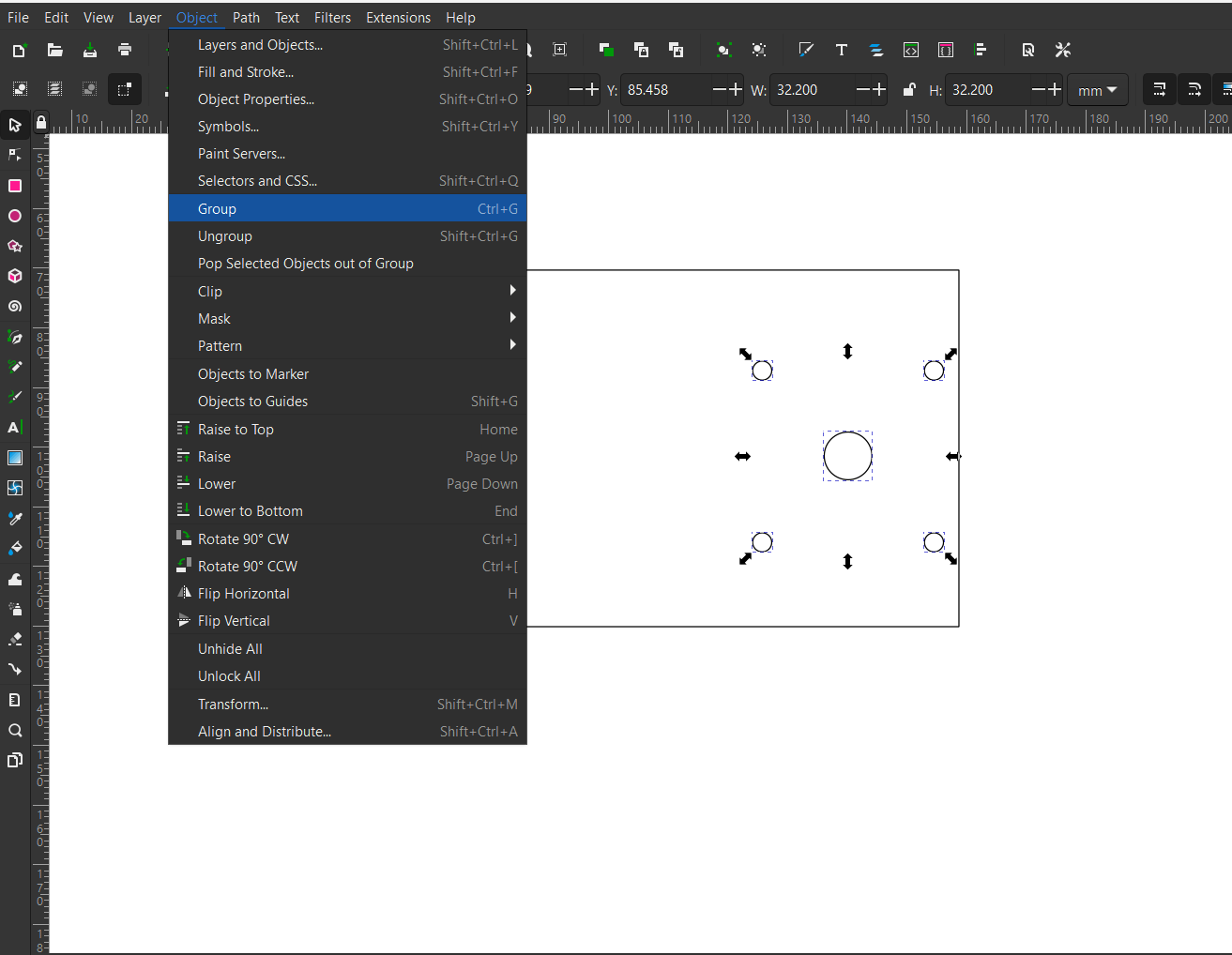Choose Rotate 90° CW menu entry

pos(348,539)
